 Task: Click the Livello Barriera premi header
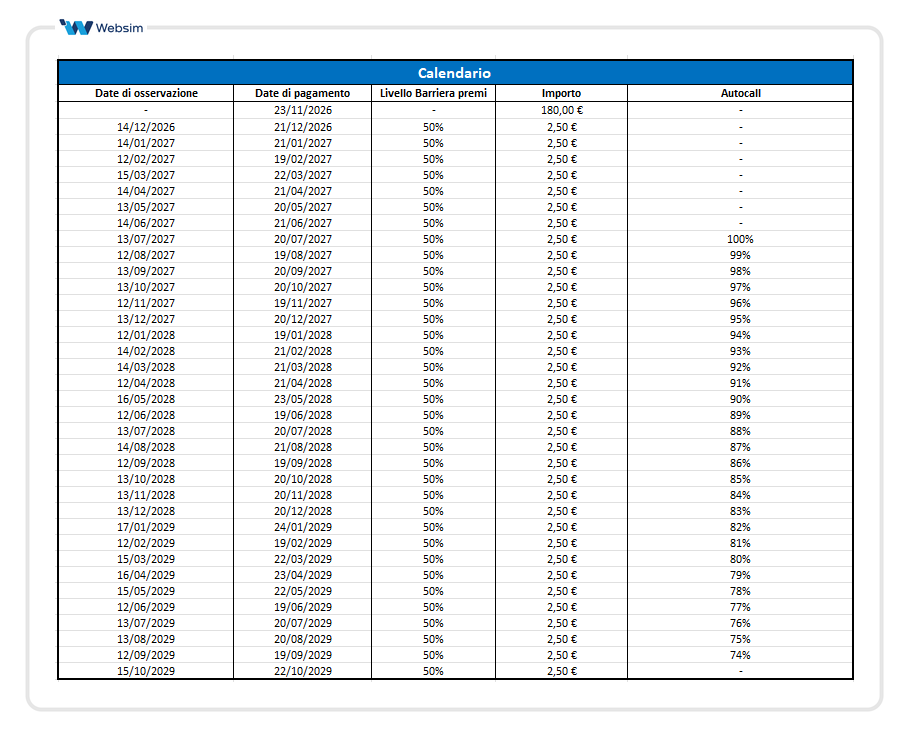(x=434, y=93)
